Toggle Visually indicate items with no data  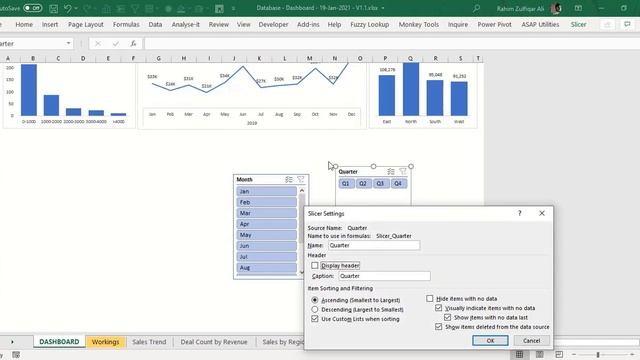(438, 308)
